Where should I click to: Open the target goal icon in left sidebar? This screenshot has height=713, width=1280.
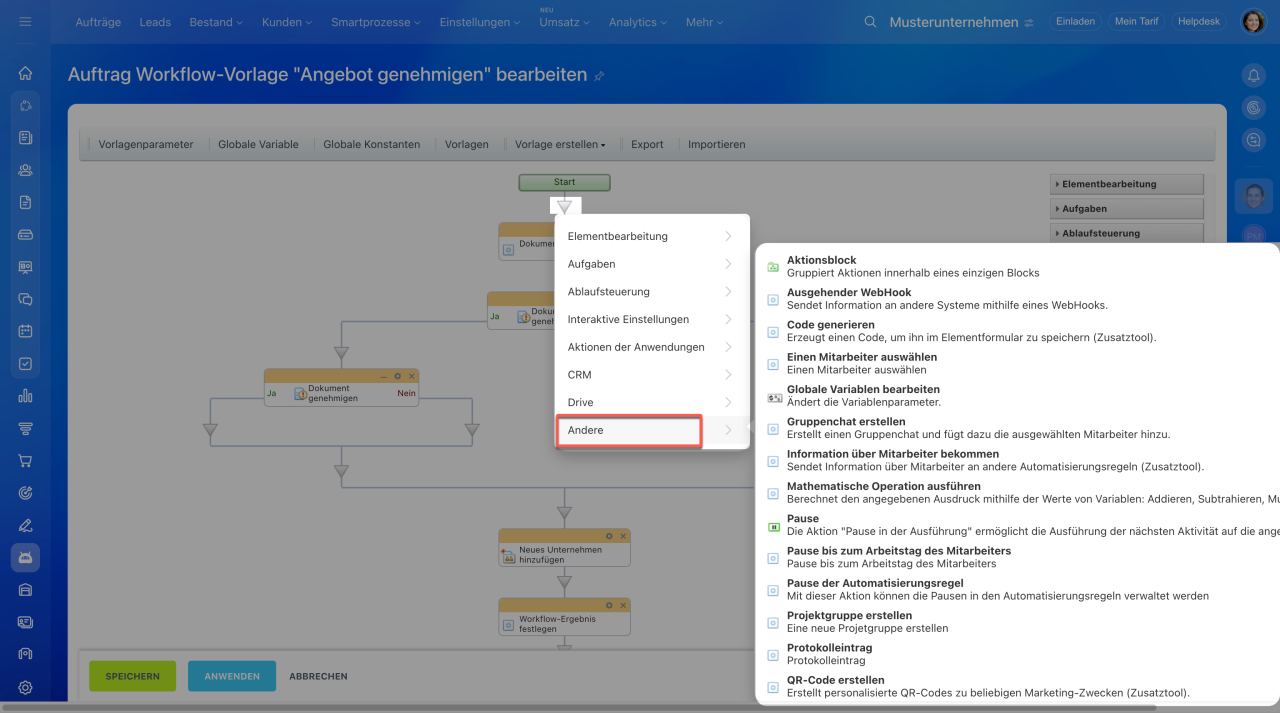(x=25, y=493)
